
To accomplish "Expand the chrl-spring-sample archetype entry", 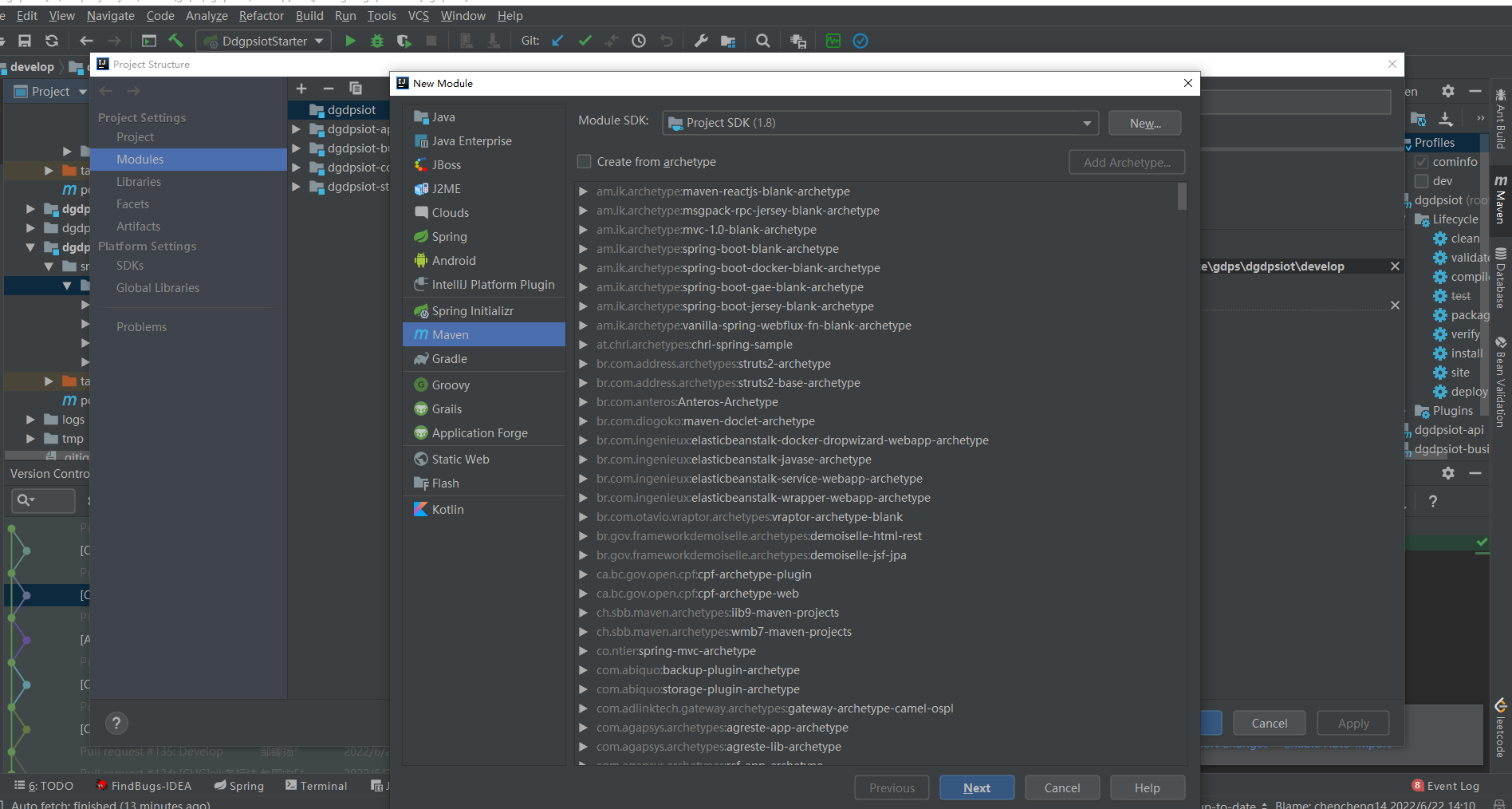I will [584, 345].
